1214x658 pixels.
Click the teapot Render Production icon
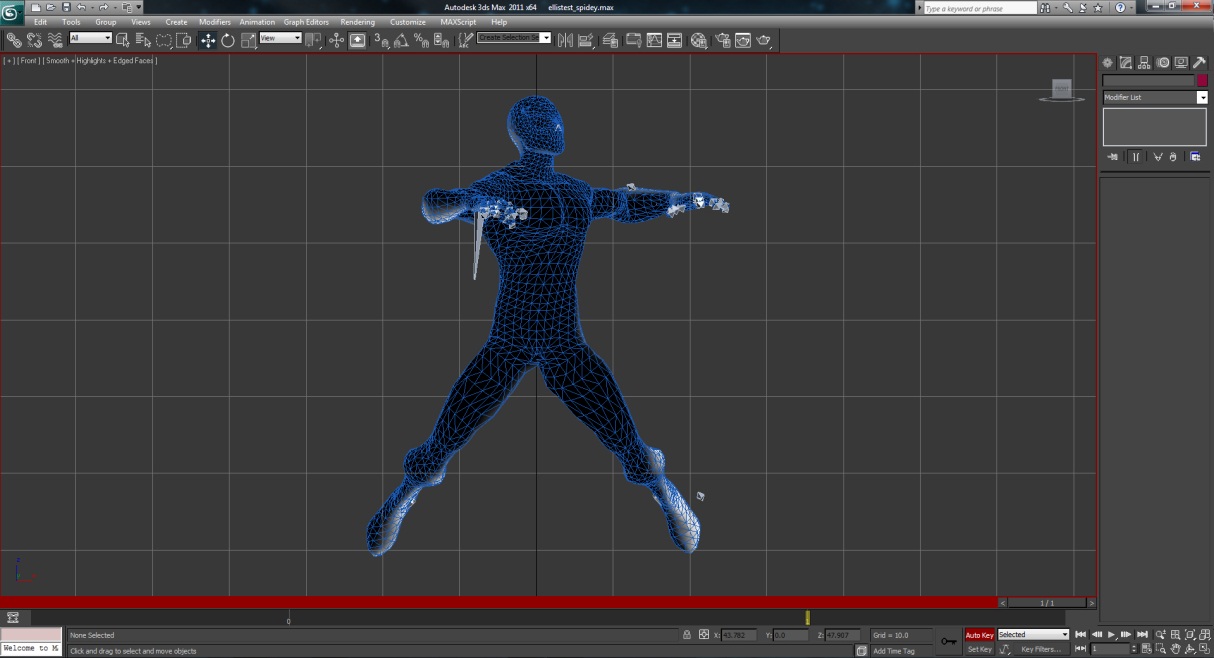point(764,41)
